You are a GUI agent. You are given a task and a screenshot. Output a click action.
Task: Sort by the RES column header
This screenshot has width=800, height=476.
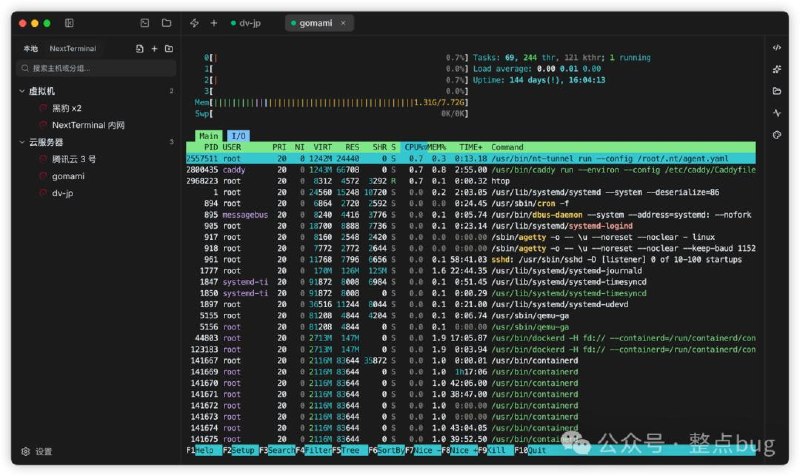(352, 147)
